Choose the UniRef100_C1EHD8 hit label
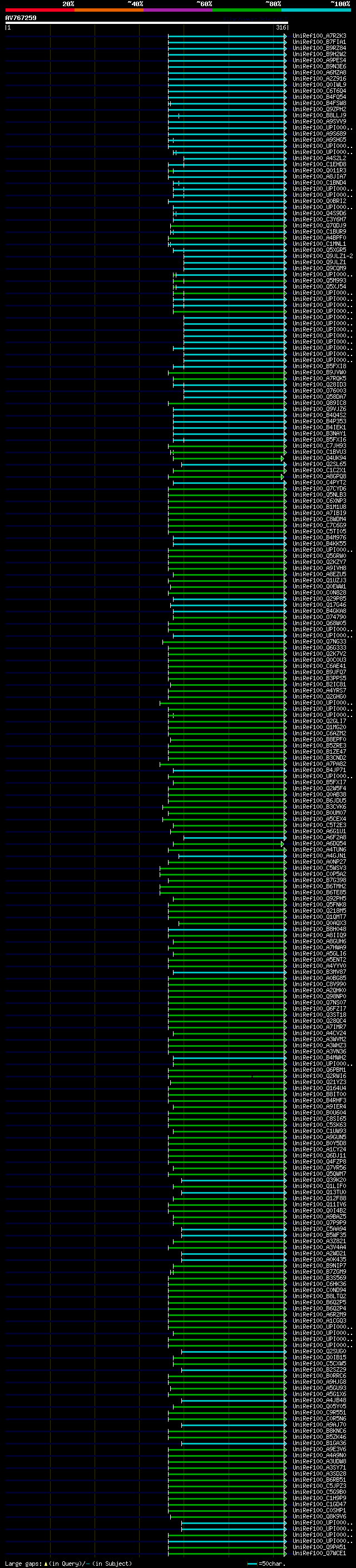This screenshot has width=356, height=1568. (319, 164)
